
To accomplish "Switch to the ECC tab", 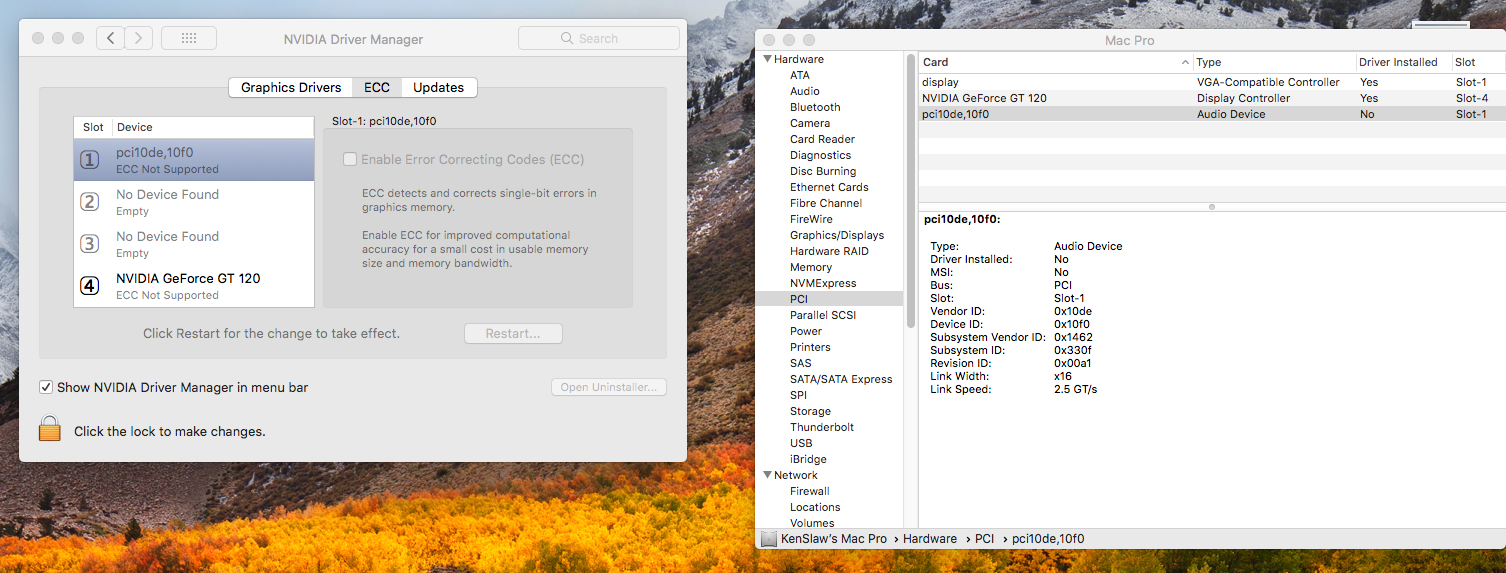I will [x=377, y=87].
